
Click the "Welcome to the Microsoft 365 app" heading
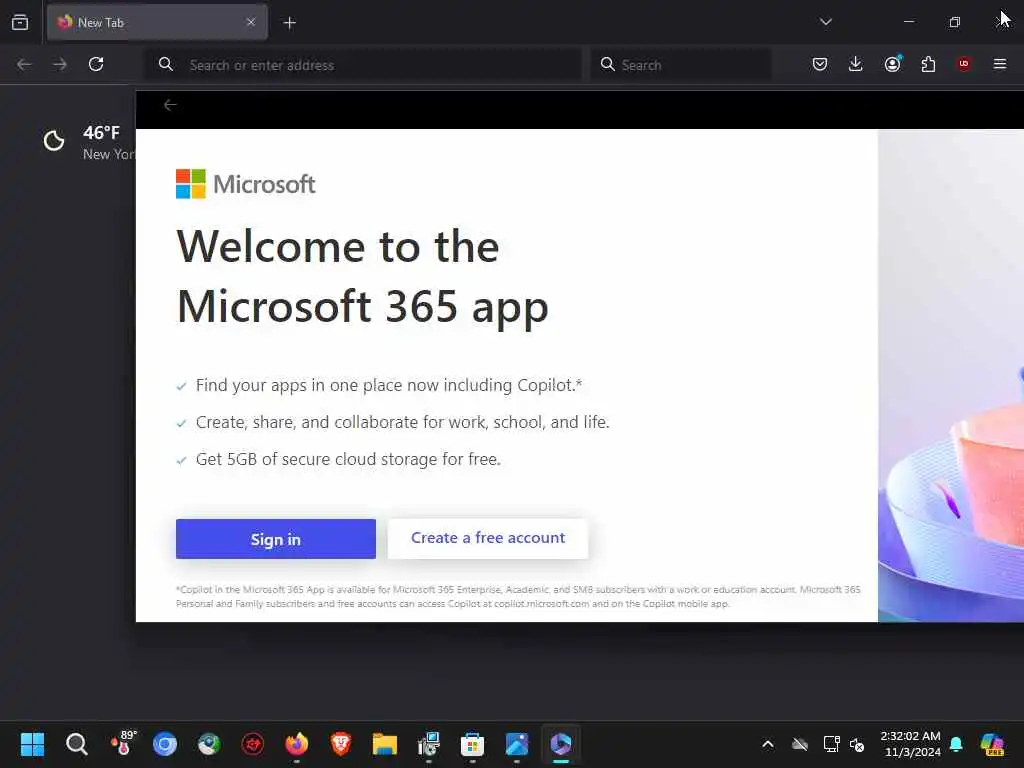click(x=362, y=276)
